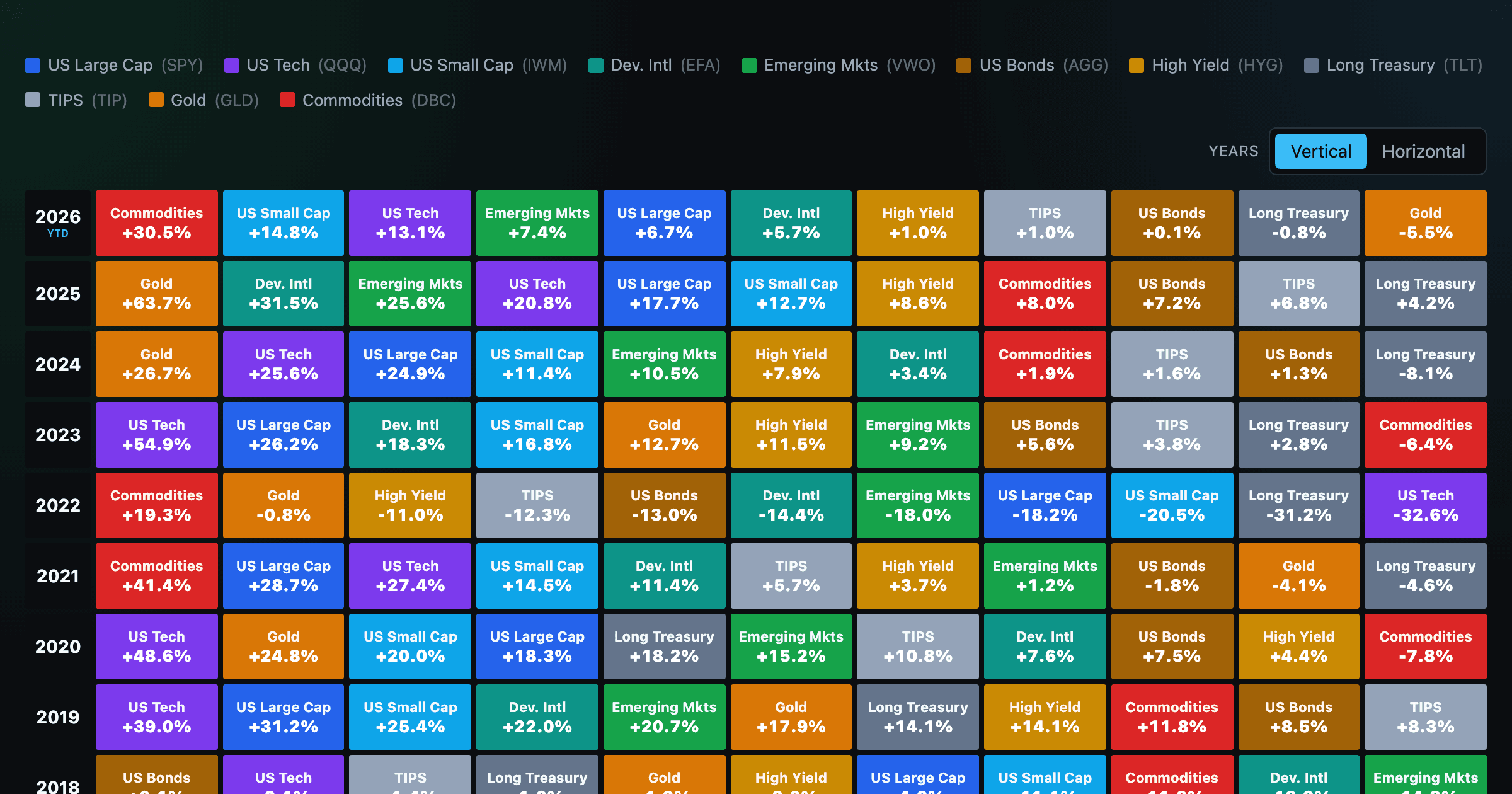Click the US Large Cap +28.7% tile

(x=283, y=576)
